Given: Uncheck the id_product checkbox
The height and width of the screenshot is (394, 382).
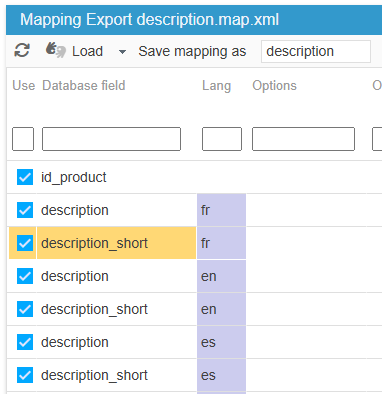Looking at the screenshot, I should click(25, 177).
